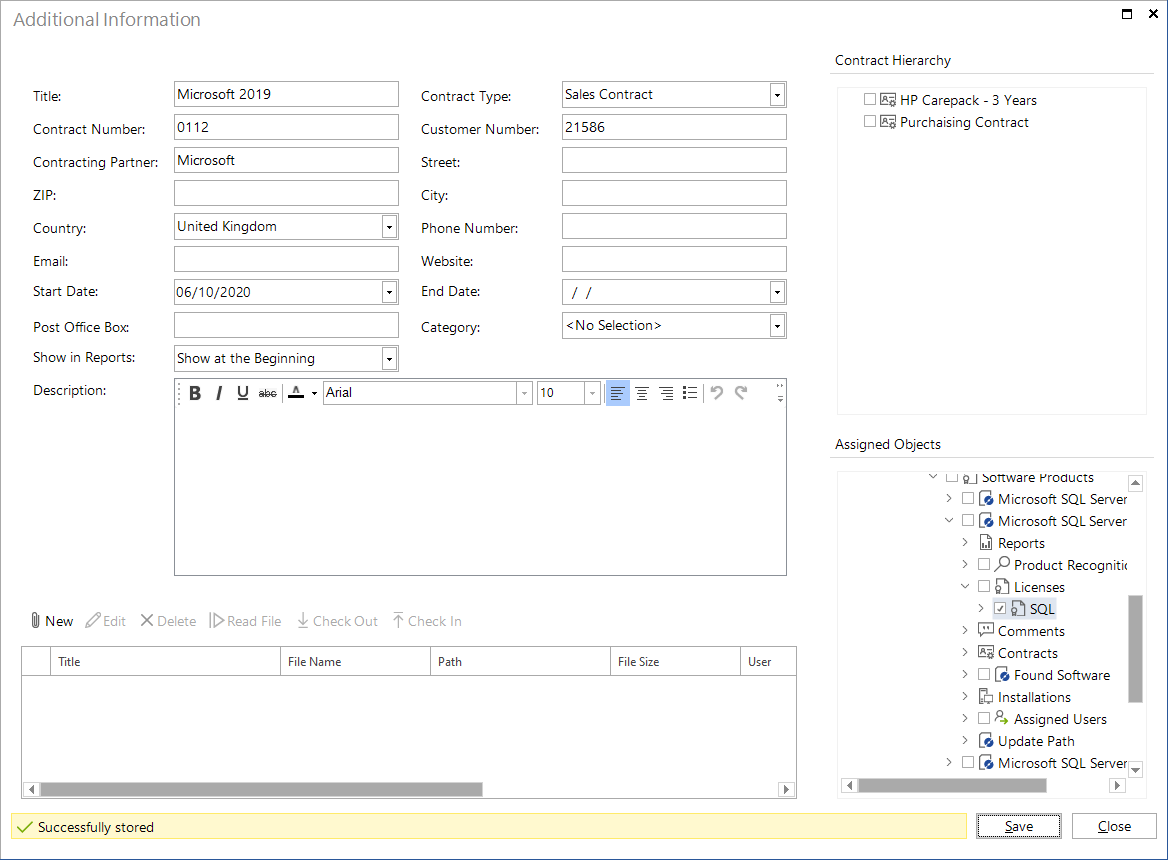Viewport: 1168px width, 860px height.
Task: Open the Show in Reports dropdown
Action: click(x=389, y=359)
